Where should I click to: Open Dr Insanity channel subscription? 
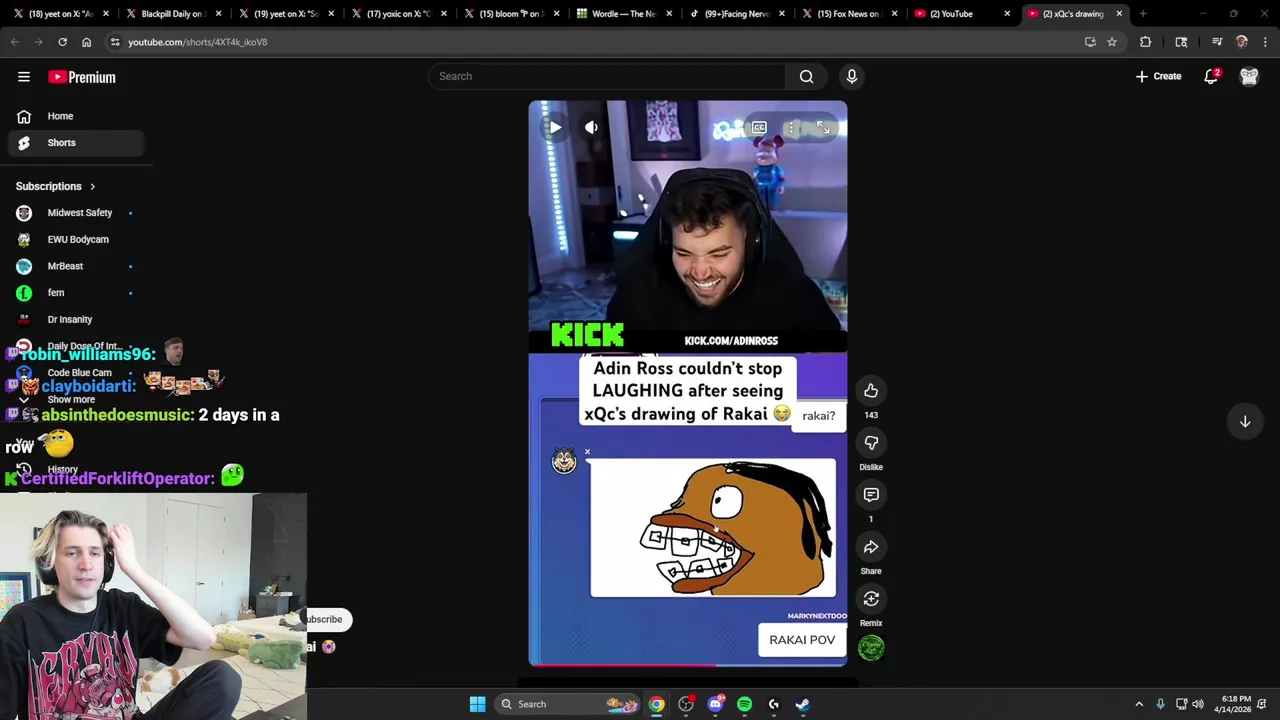click(x=76, y=320)
